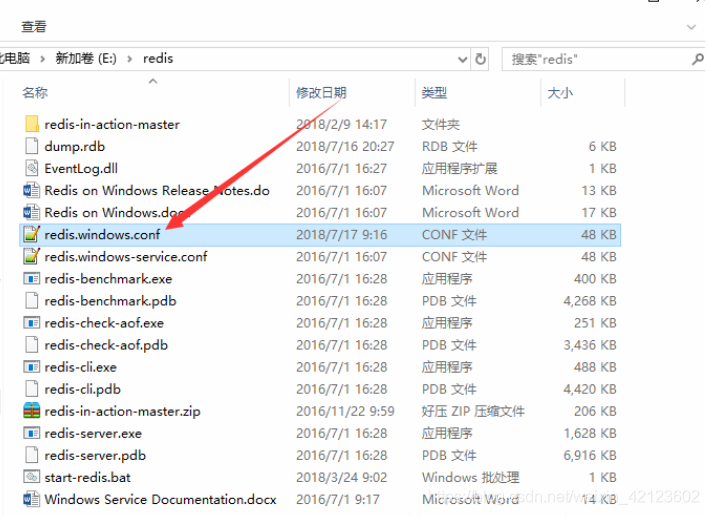Select the EventLog.dll file name
The image size is (709, 515).
pos(81,169)
